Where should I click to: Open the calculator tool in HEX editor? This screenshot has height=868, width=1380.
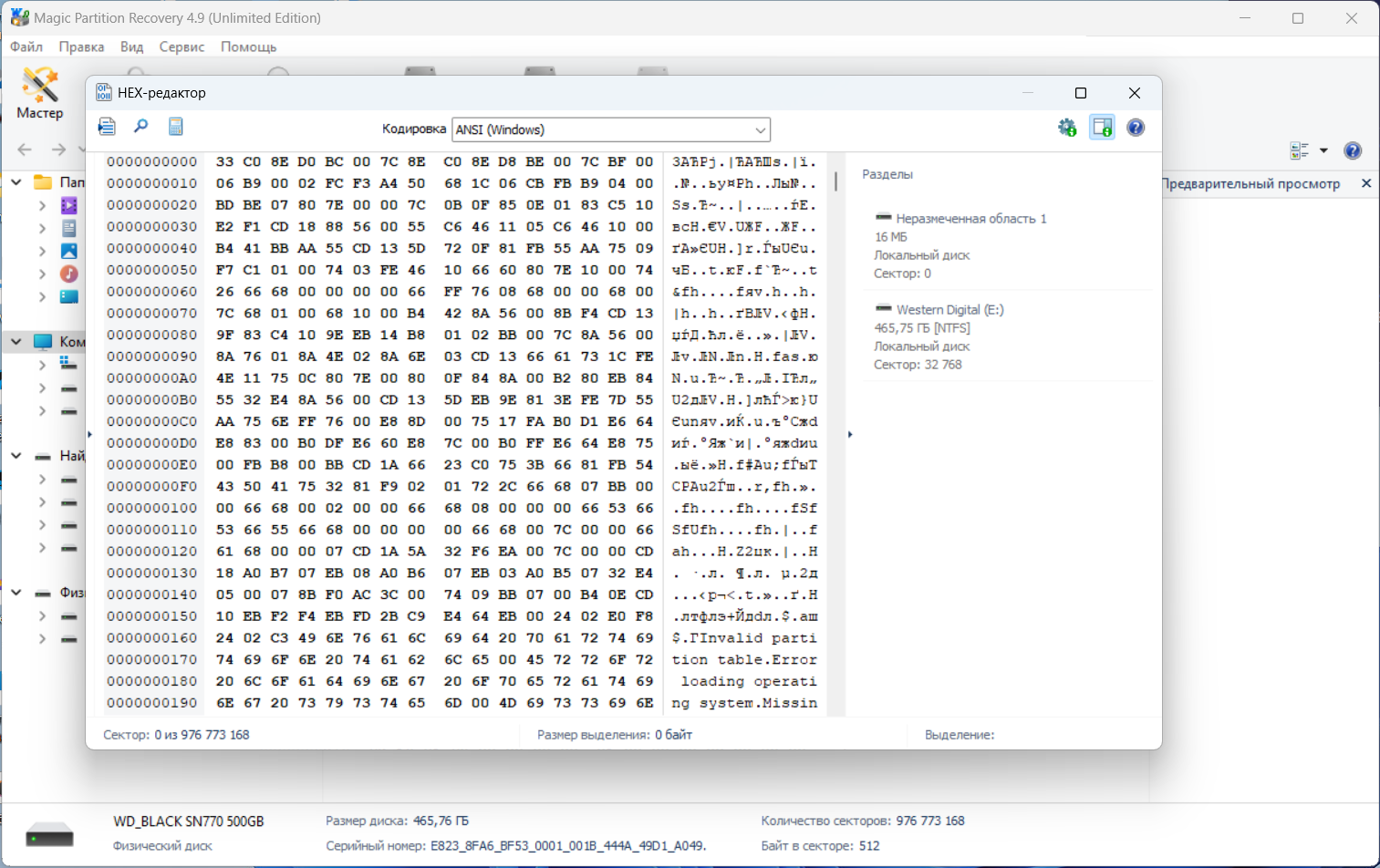[176, 127]
